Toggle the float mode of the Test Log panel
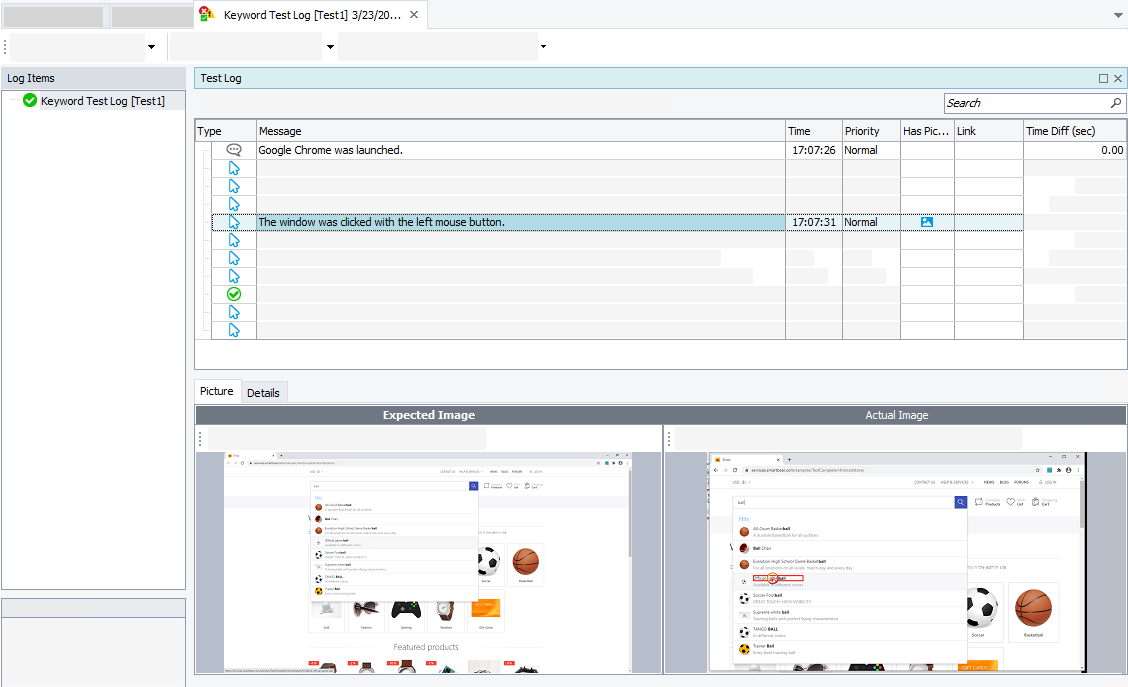Viewport: 1128px width, 687px height. [1103, 78]
